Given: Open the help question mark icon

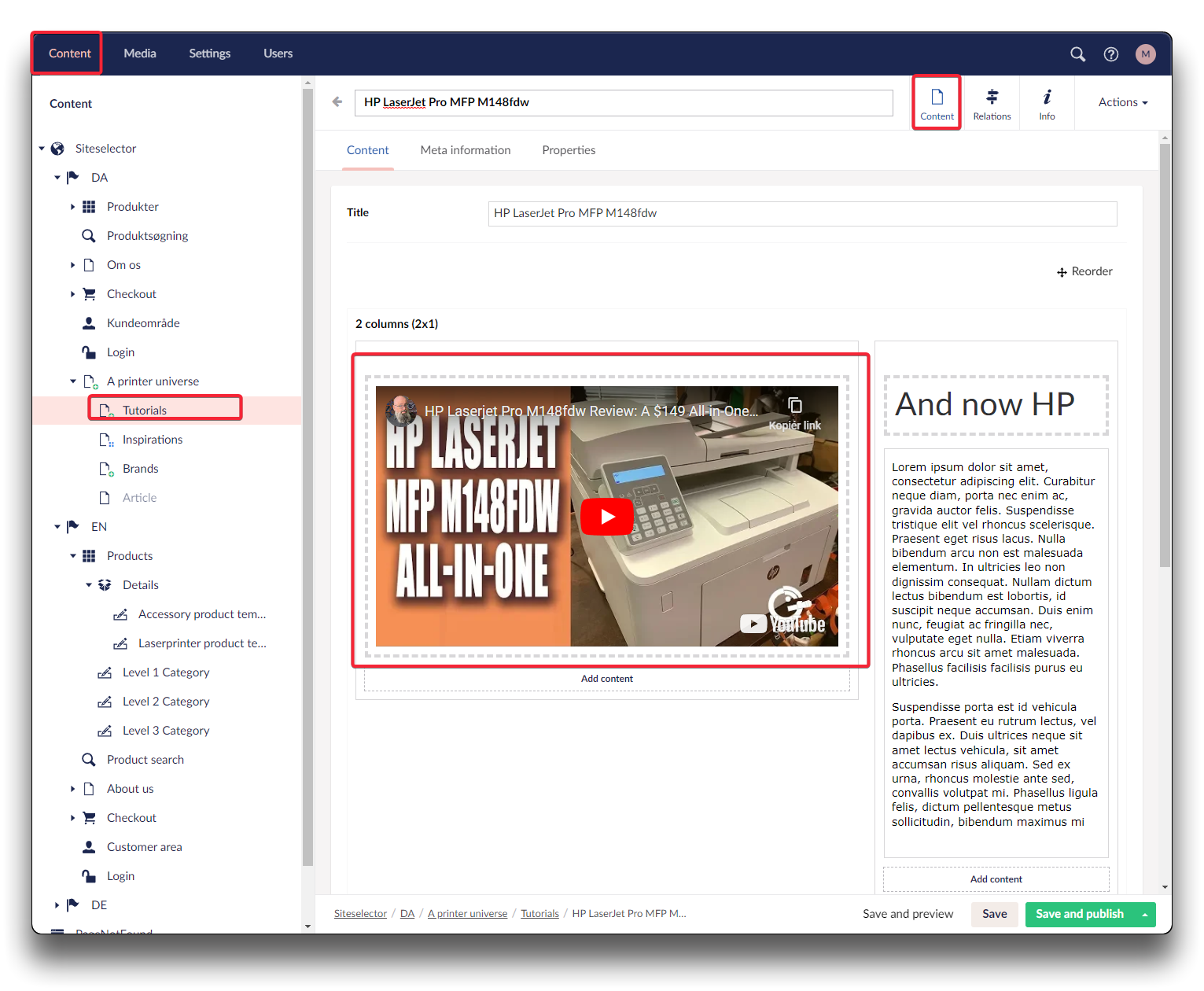Looking at the screenshot, I should [1110, 54].
